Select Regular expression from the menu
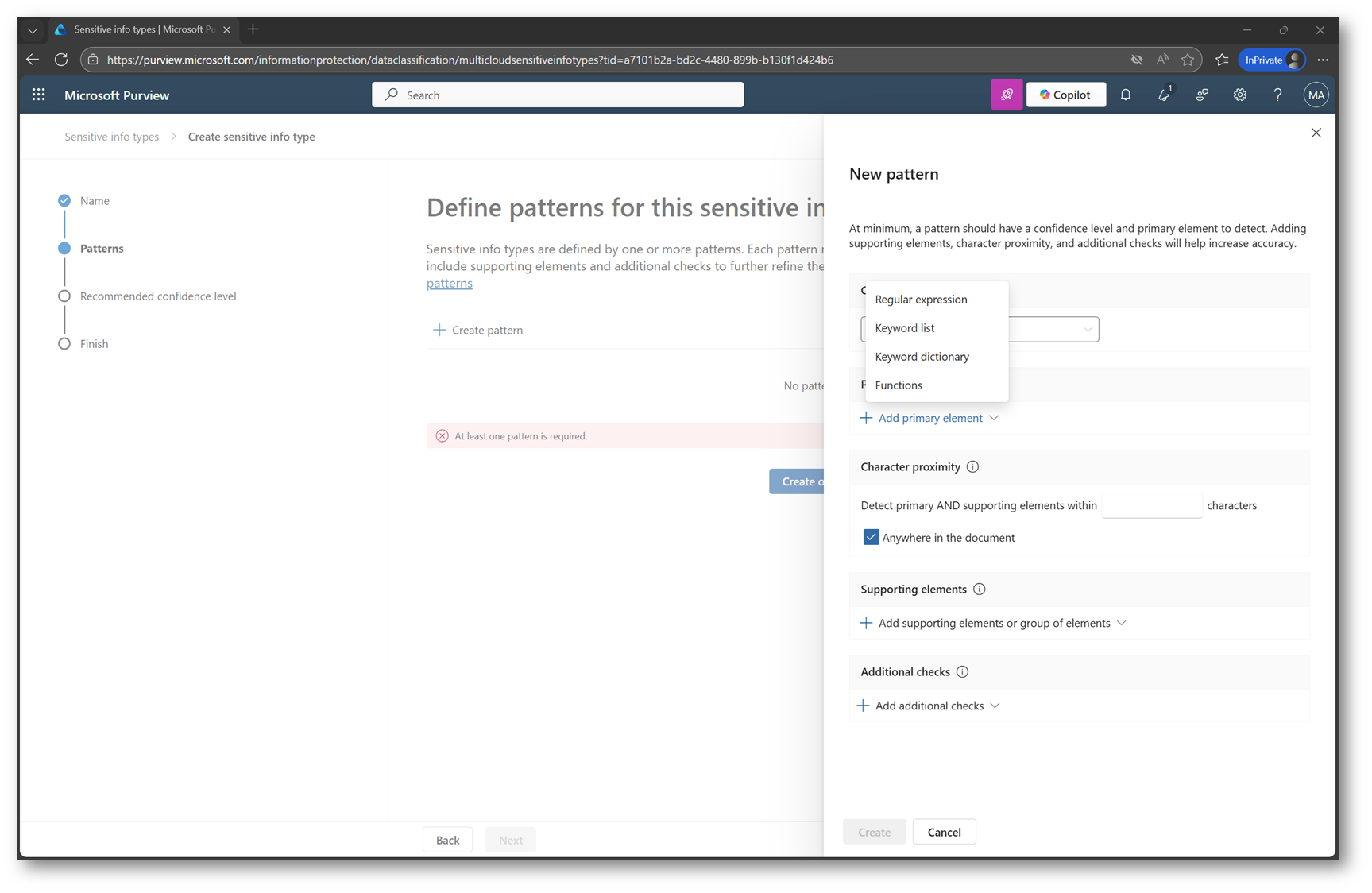 921,300
